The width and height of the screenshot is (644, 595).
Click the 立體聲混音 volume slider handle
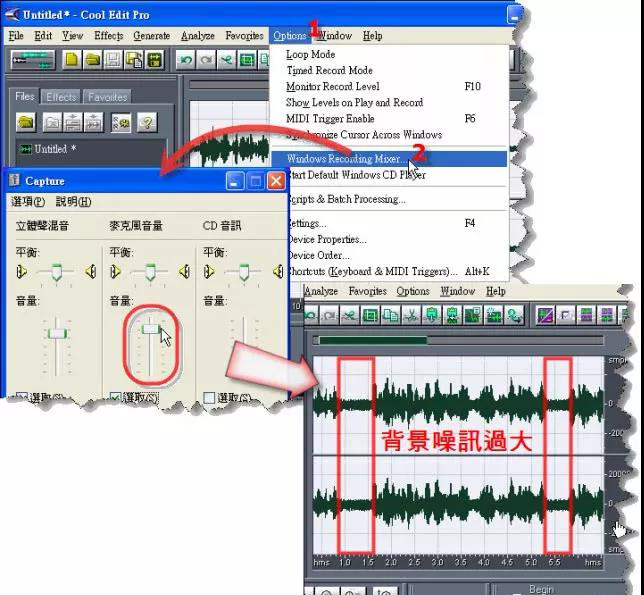tap(58, 333)
